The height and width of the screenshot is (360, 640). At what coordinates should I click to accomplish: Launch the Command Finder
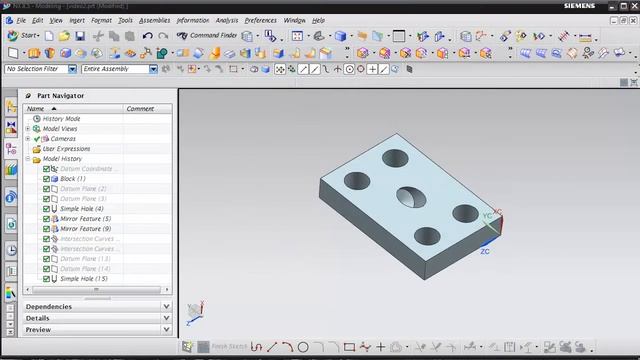click(207, 36)
